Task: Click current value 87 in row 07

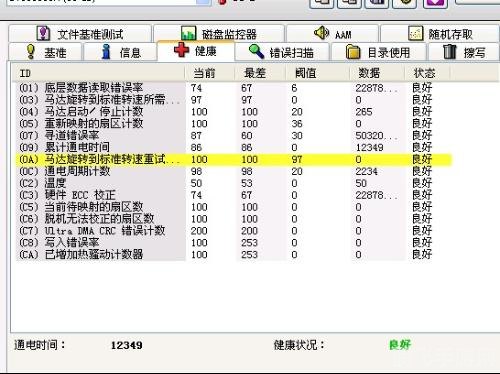Action: pyautogui.click(x=196, y=136)
